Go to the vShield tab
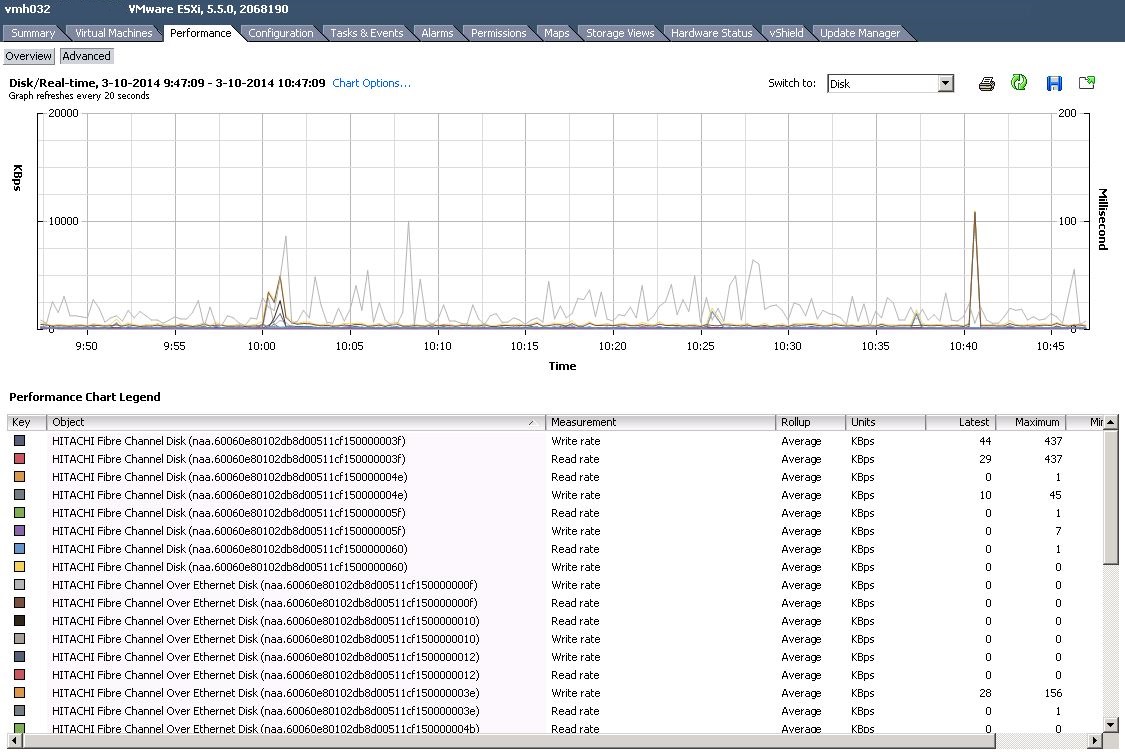Image resolution: width=1125 pixels, height=753 pixels. [786, 33]
